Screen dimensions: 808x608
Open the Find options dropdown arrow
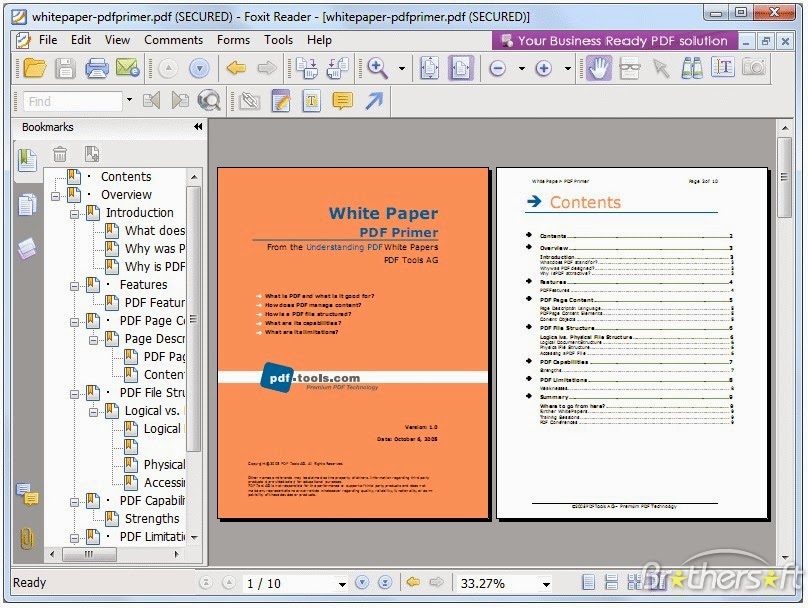(129, 100)
